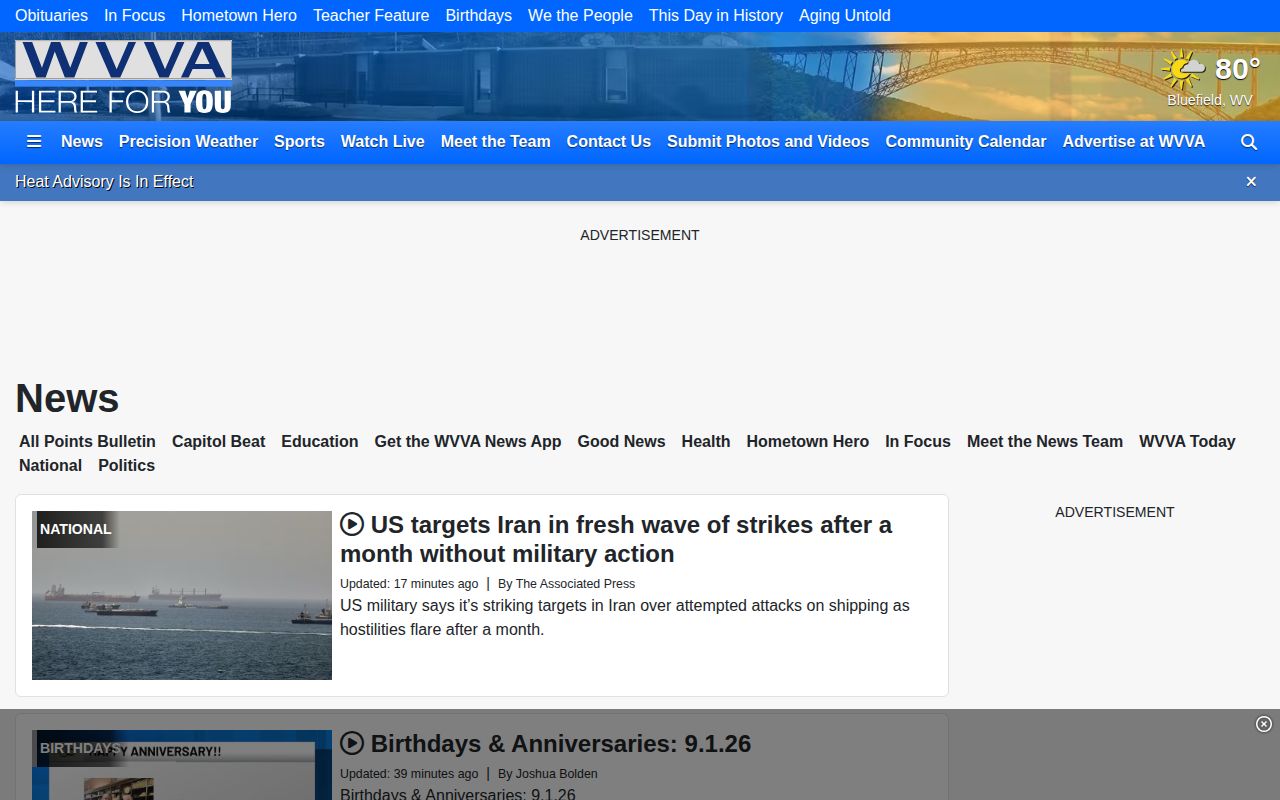This screenshot has height=800, width=1280.
Task: Dismiss the Heat Advisory alert banner
Action: (1251, 181)
